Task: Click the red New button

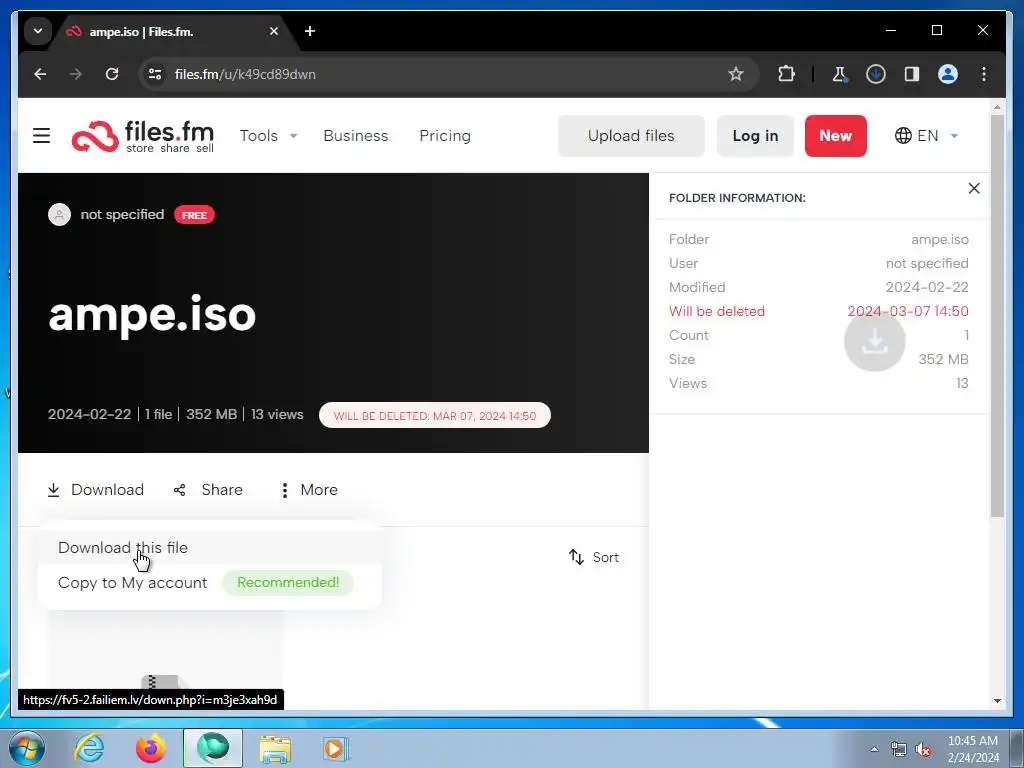Action: point(835,136)
